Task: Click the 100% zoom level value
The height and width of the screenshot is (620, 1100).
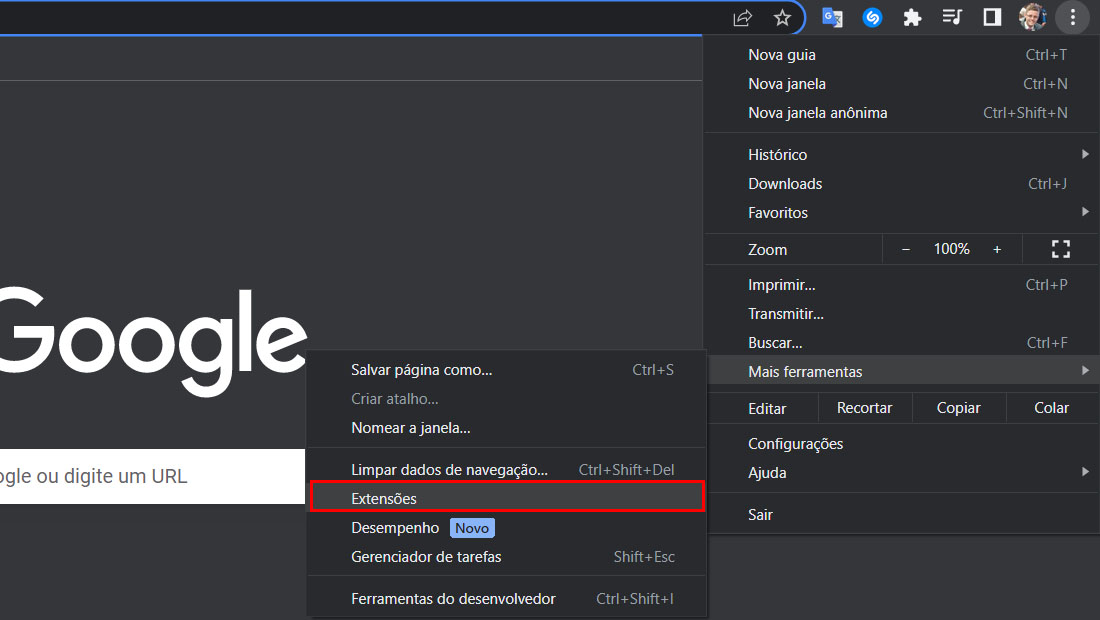Action: [x=951, y=249]
